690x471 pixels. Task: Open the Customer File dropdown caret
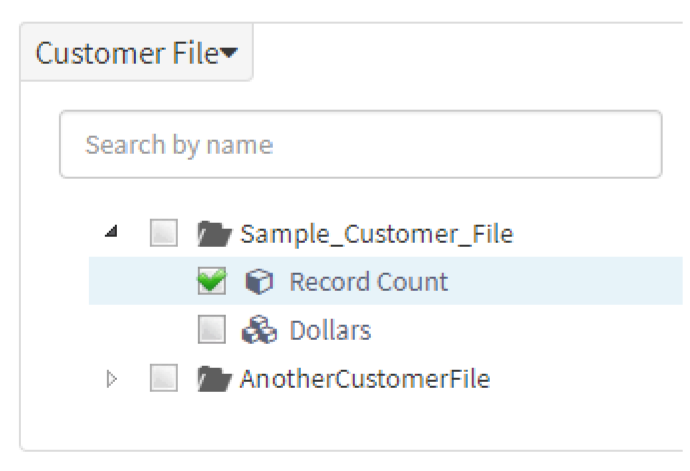tap(229, 53)
